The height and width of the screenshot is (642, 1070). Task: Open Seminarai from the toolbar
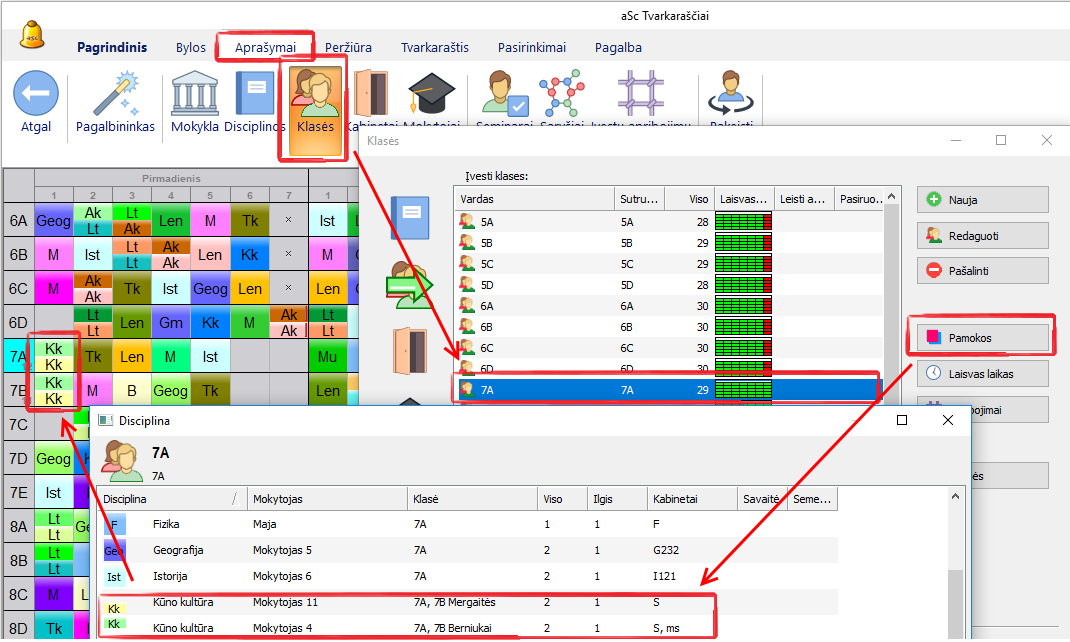click(505, 96)
